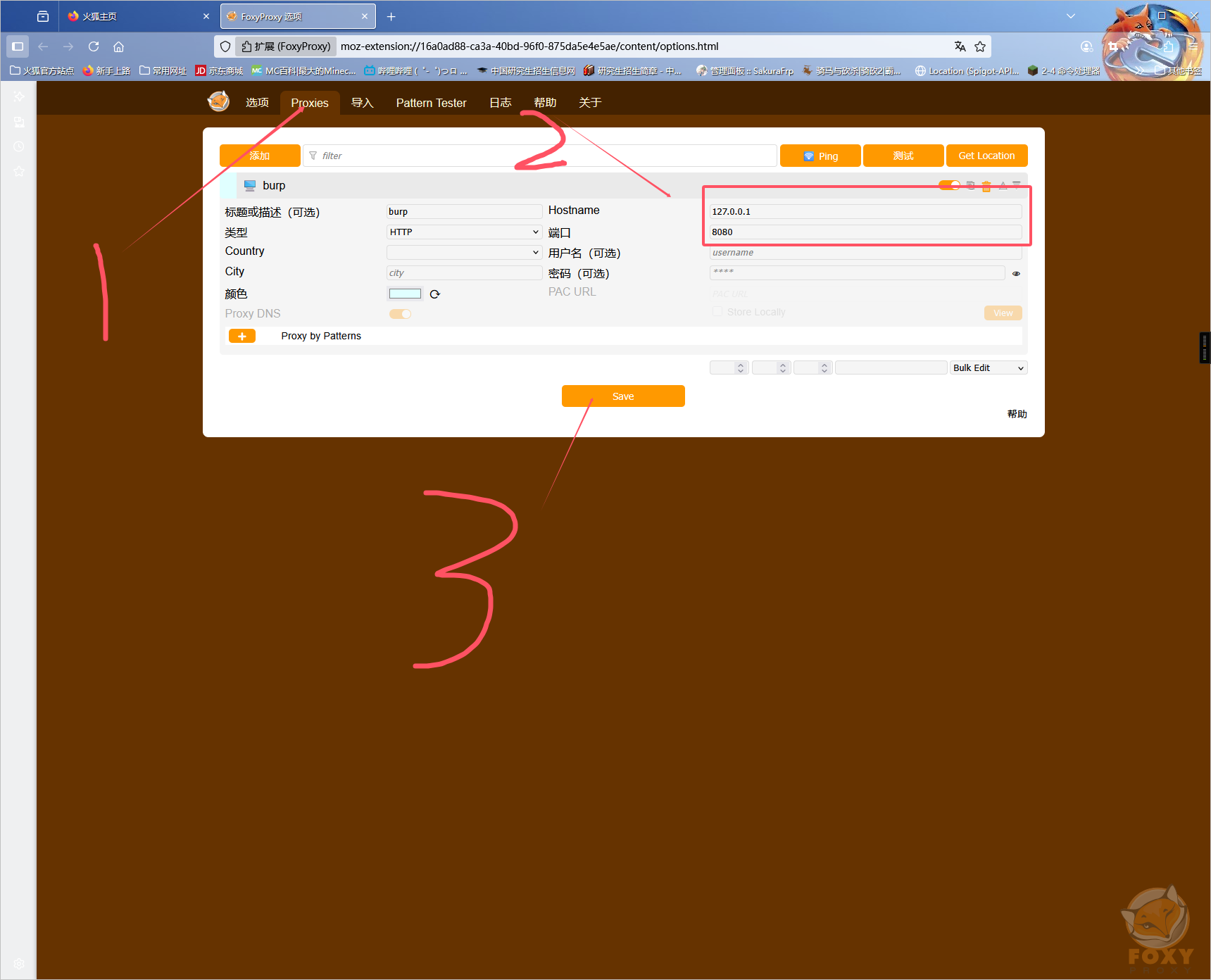Open the Bulk Edit dropdown
This screenshot has width=1211, height=980.
click(989, 368)
